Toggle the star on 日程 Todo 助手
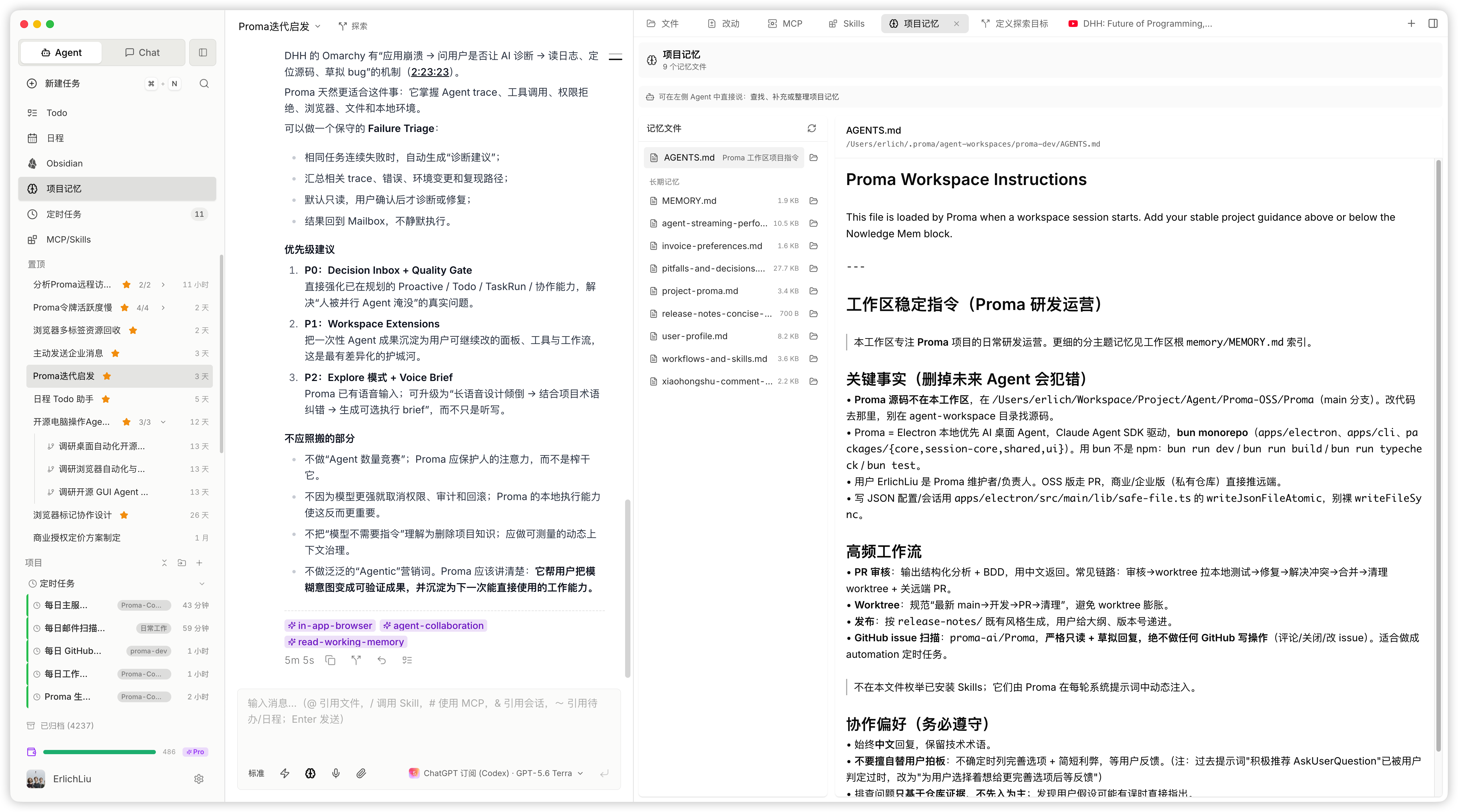Image resolution: width=1458 pixels, height=812 pixels. pos(105,399)
